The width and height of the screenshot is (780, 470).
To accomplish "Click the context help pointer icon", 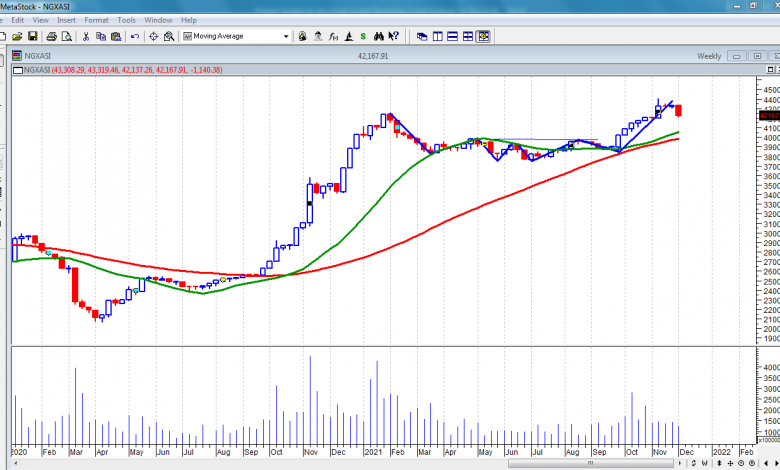I will (x=393, y=36).
